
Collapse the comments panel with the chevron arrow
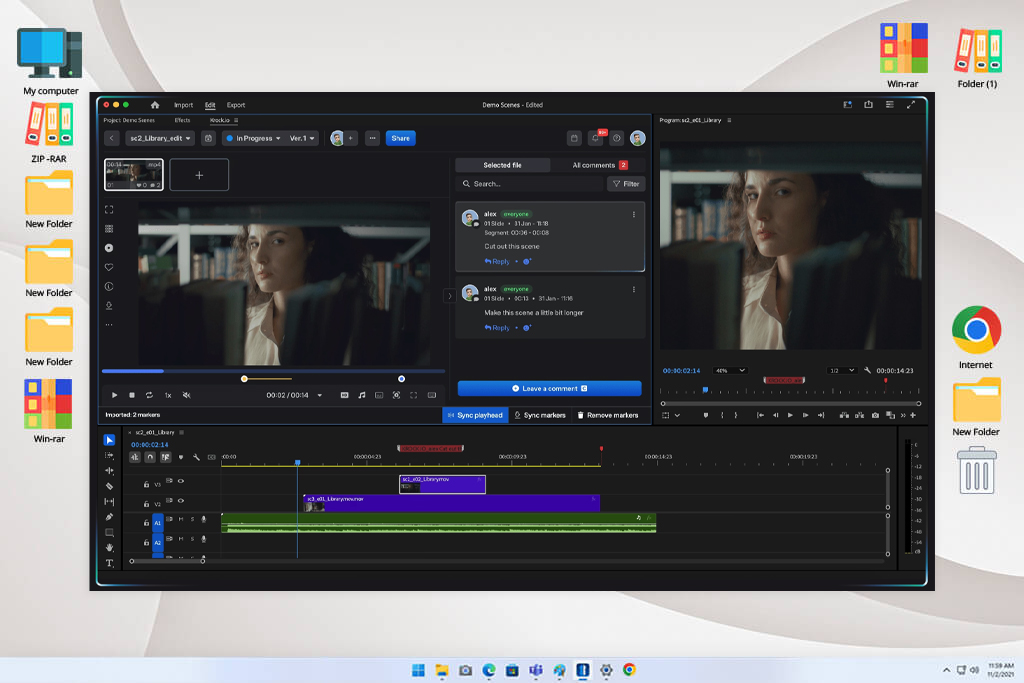[449, 296]
